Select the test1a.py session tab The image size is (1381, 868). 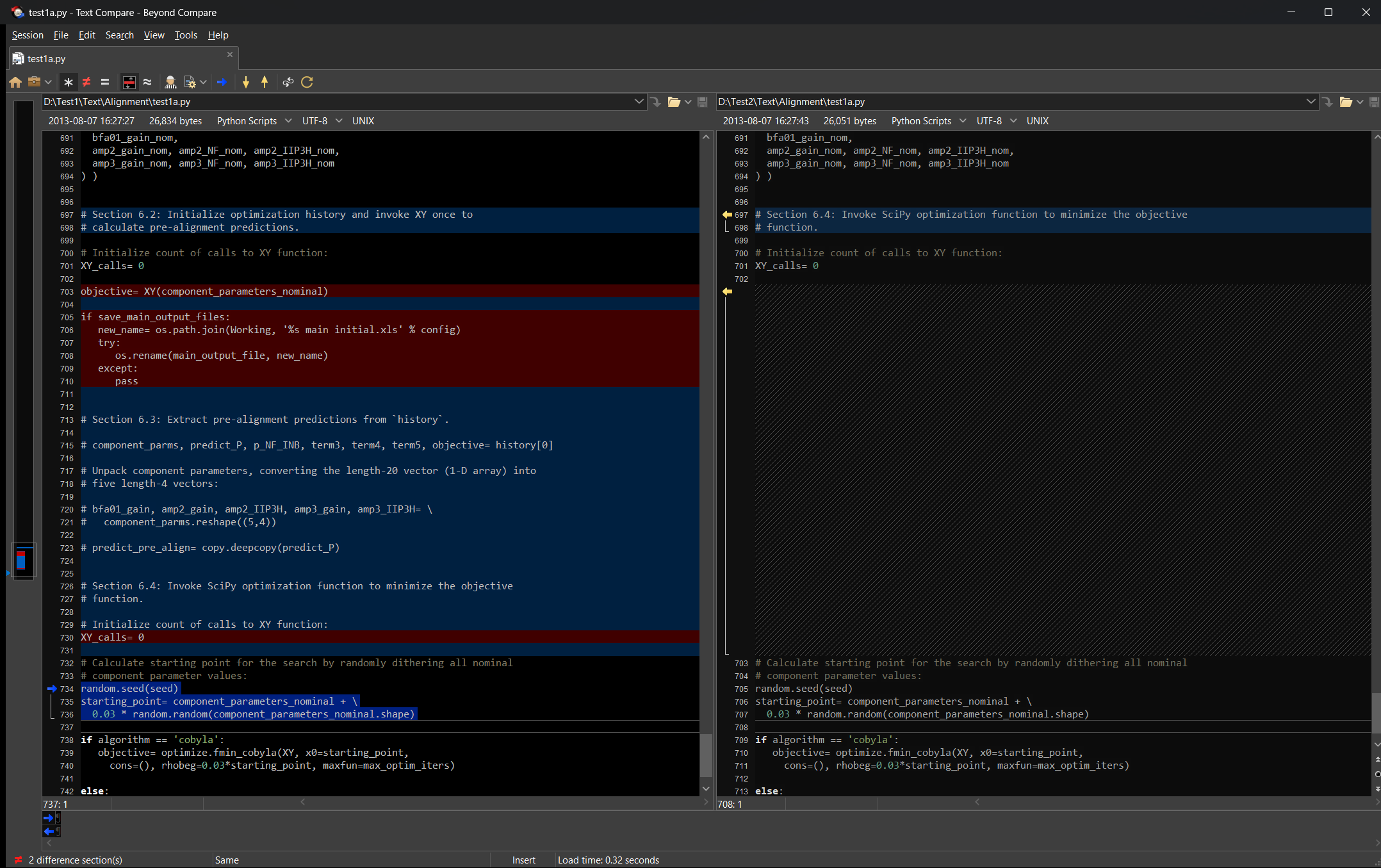(x=124, y=58)
